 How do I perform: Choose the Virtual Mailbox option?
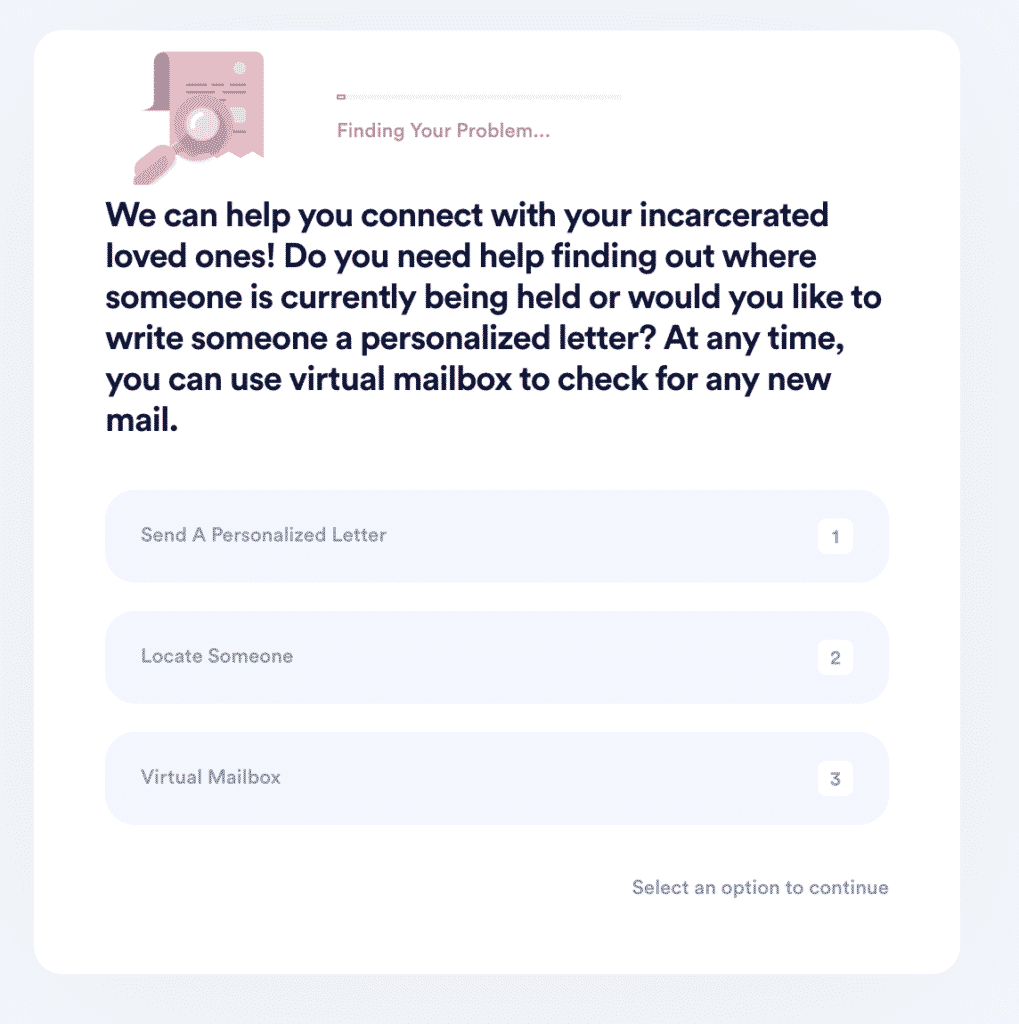pyautogui.click(x=496, y=778)
